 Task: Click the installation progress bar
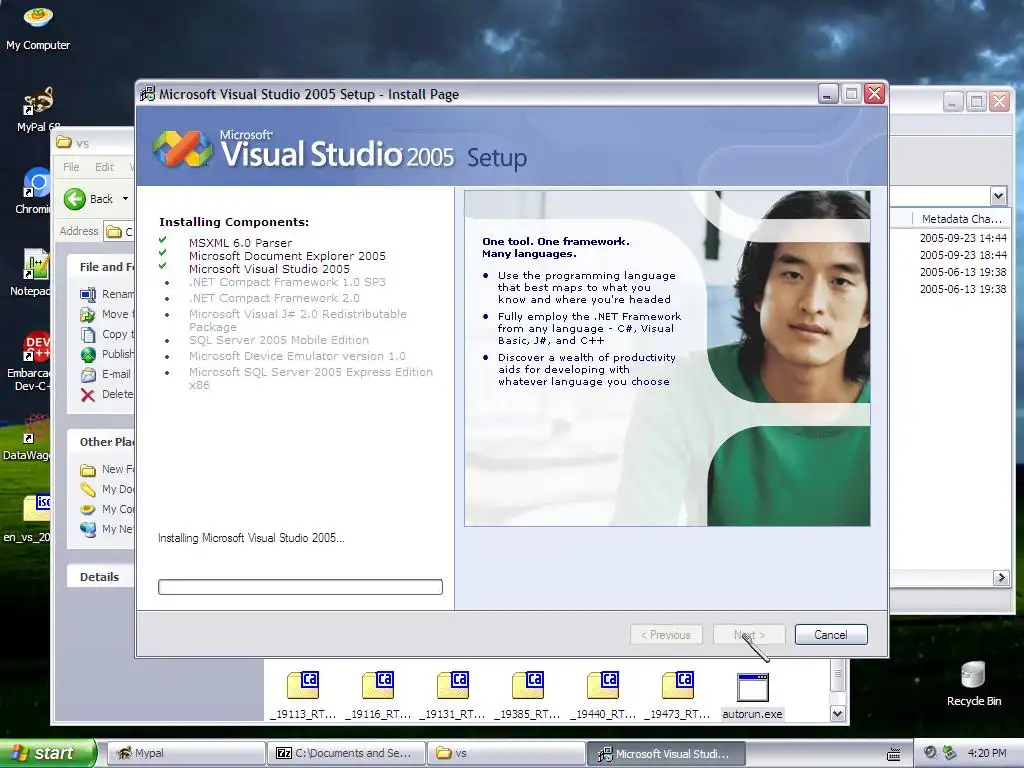coord(300,587)
